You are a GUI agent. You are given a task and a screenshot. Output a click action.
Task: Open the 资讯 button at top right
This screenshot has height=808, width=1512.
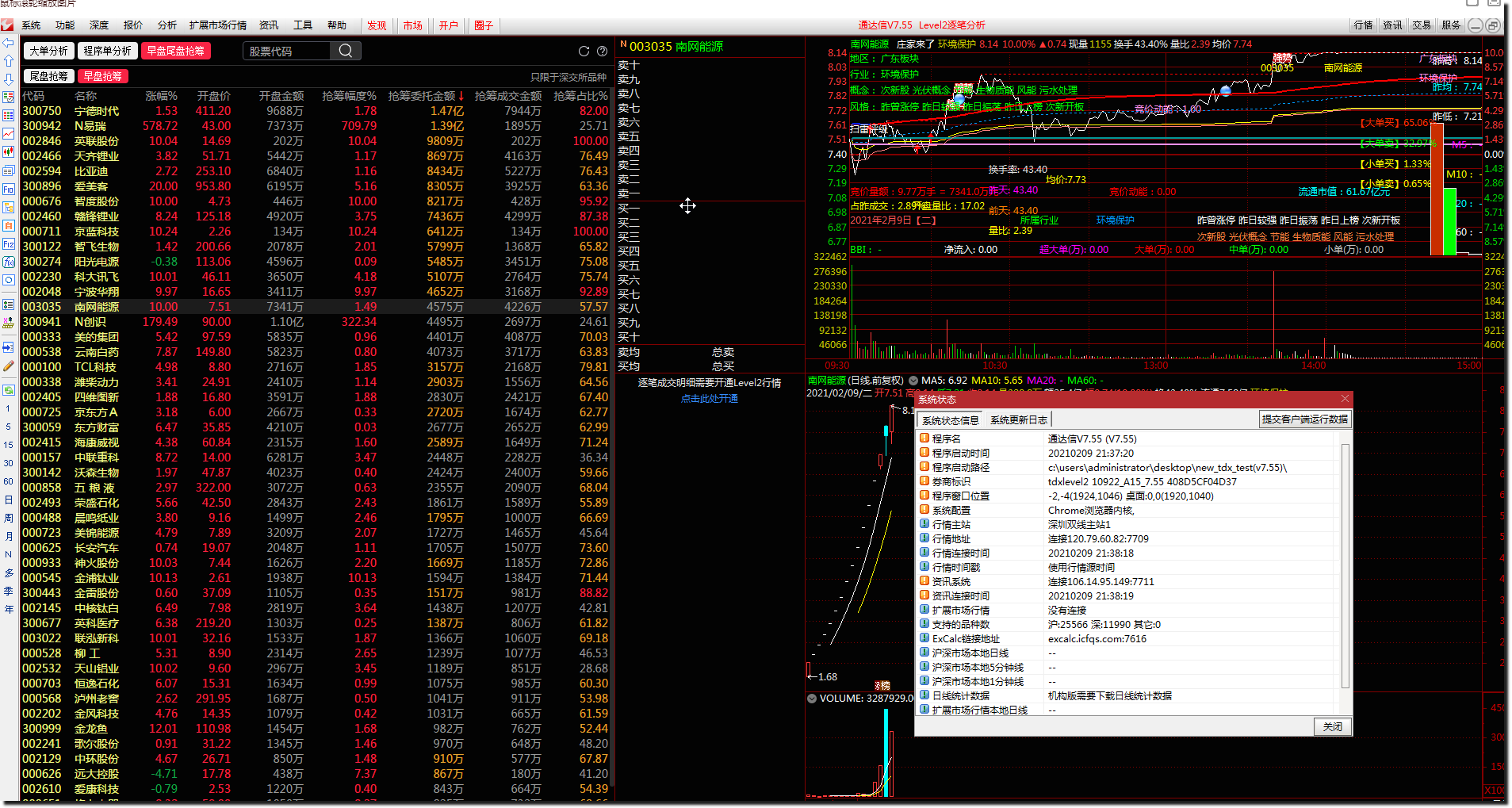coord(1392,25)
